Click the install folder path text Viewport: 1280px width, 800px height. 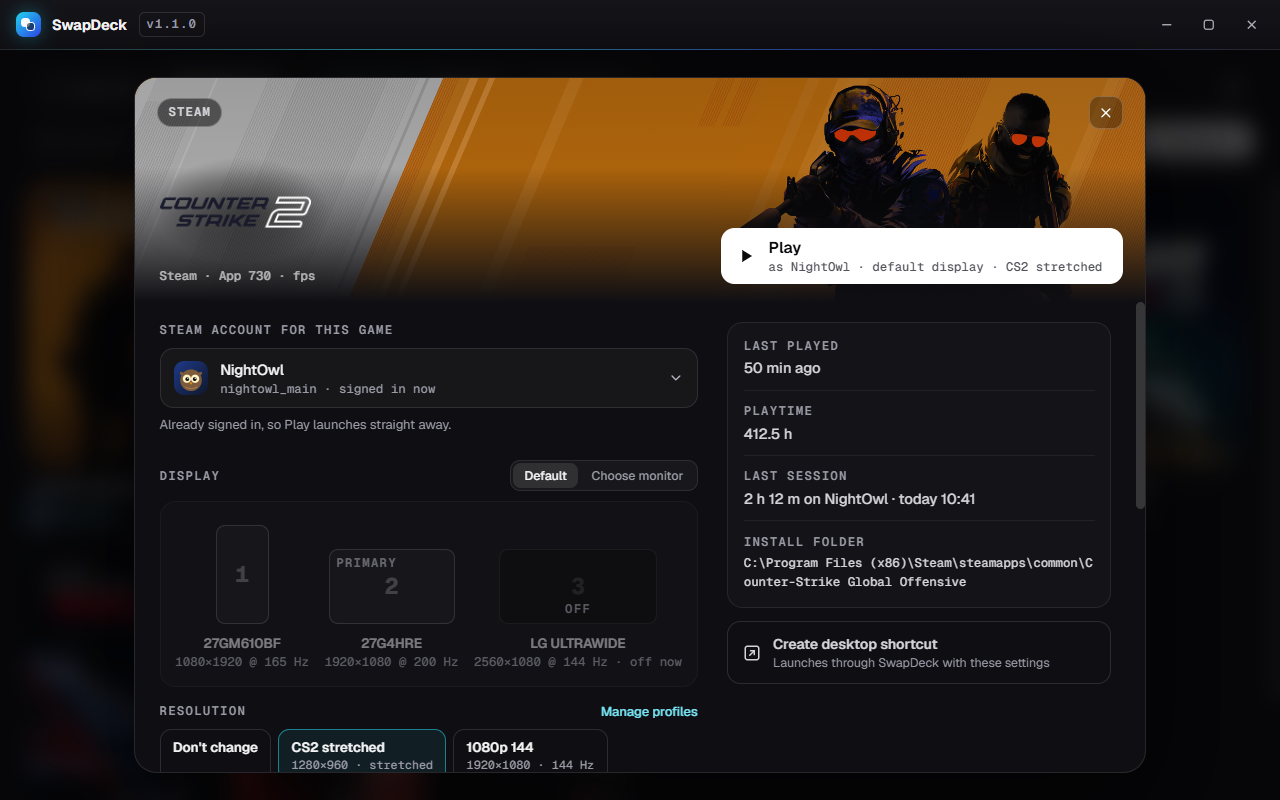pyautogui.click(x=918, y=572)
